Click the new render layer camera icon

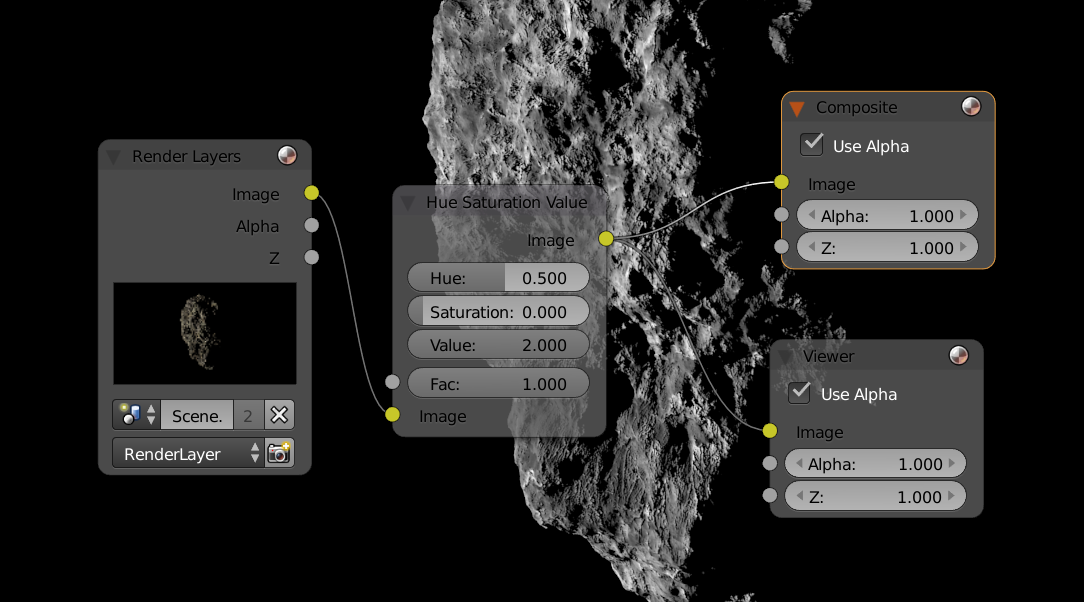[x=279, y=452]
